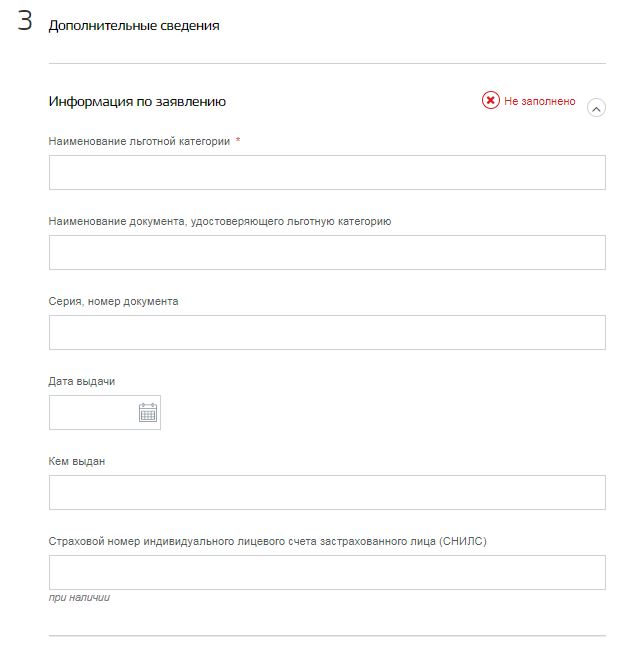Click the Дата выдачи label
The image size is (628, 657).
(82, 381)
